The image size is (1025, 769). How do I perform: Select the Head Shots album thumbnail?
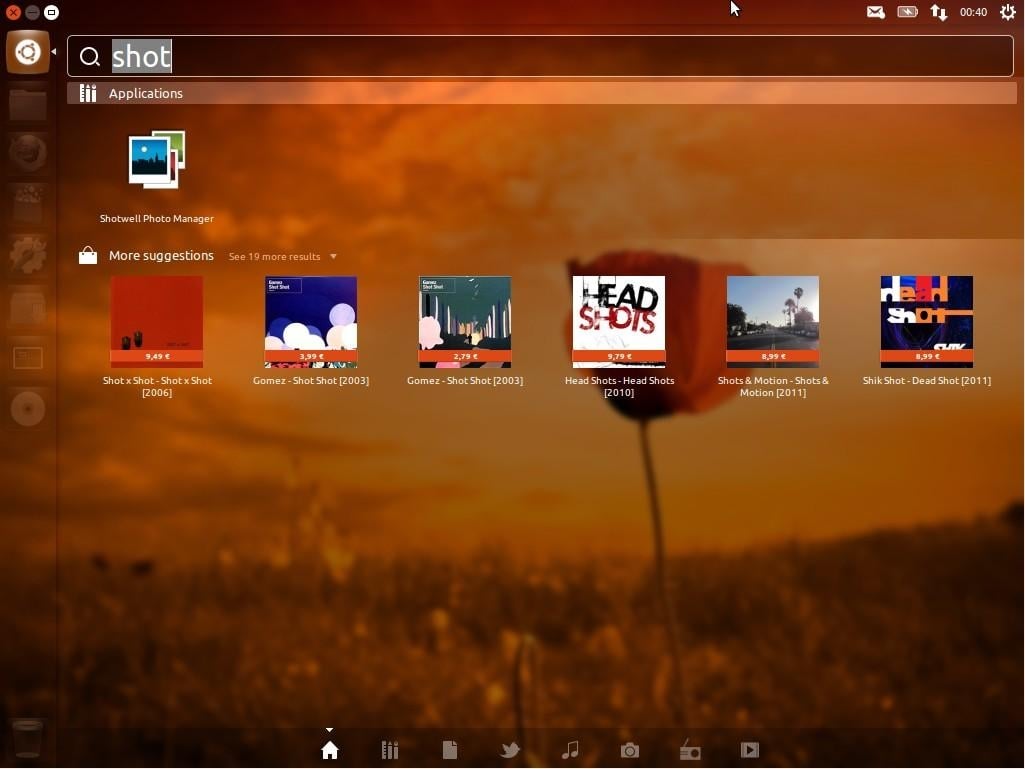point(618,320)
